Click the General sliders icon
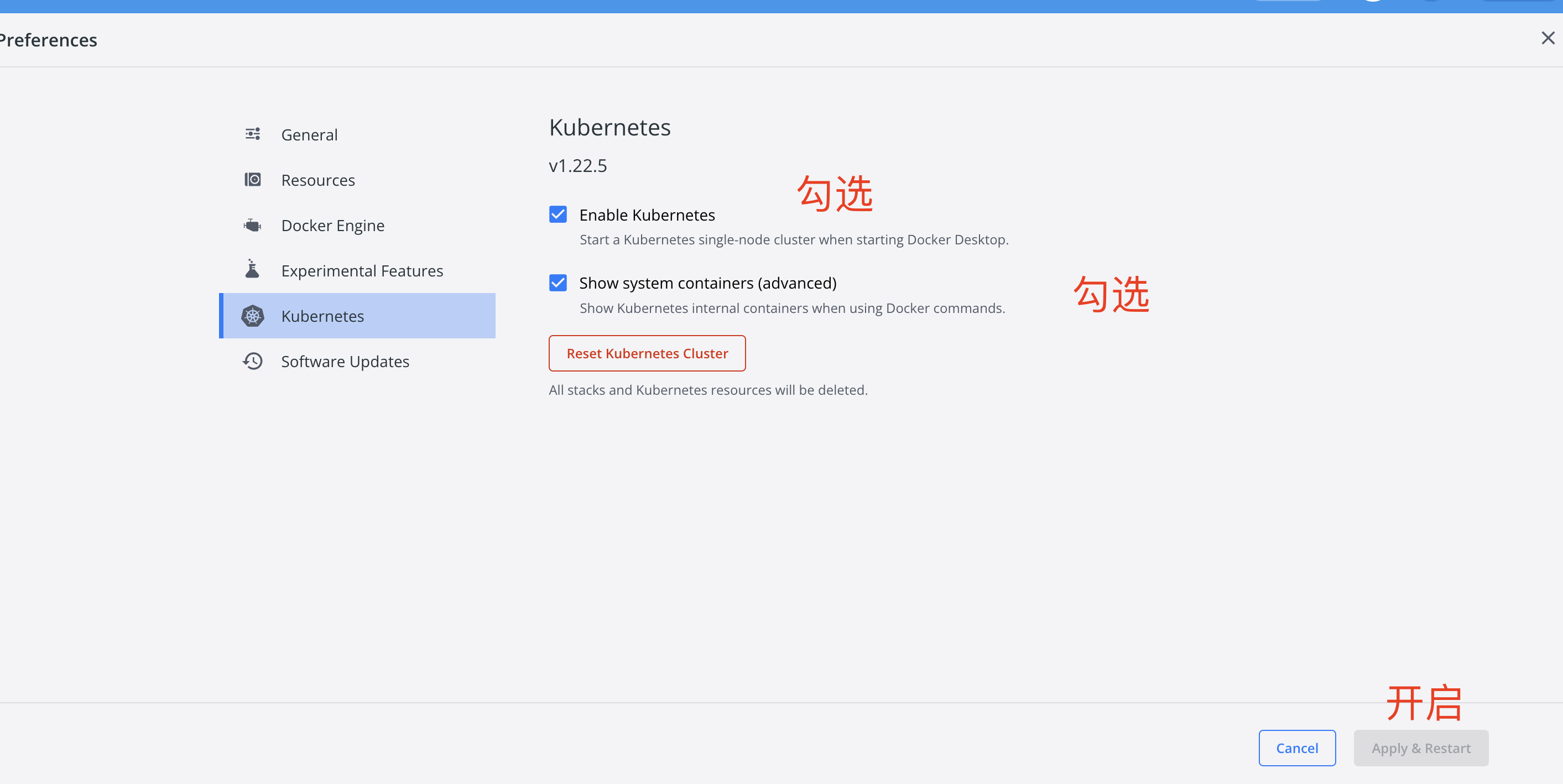Viewport: 1563px width, 784px height. point(252,134)
